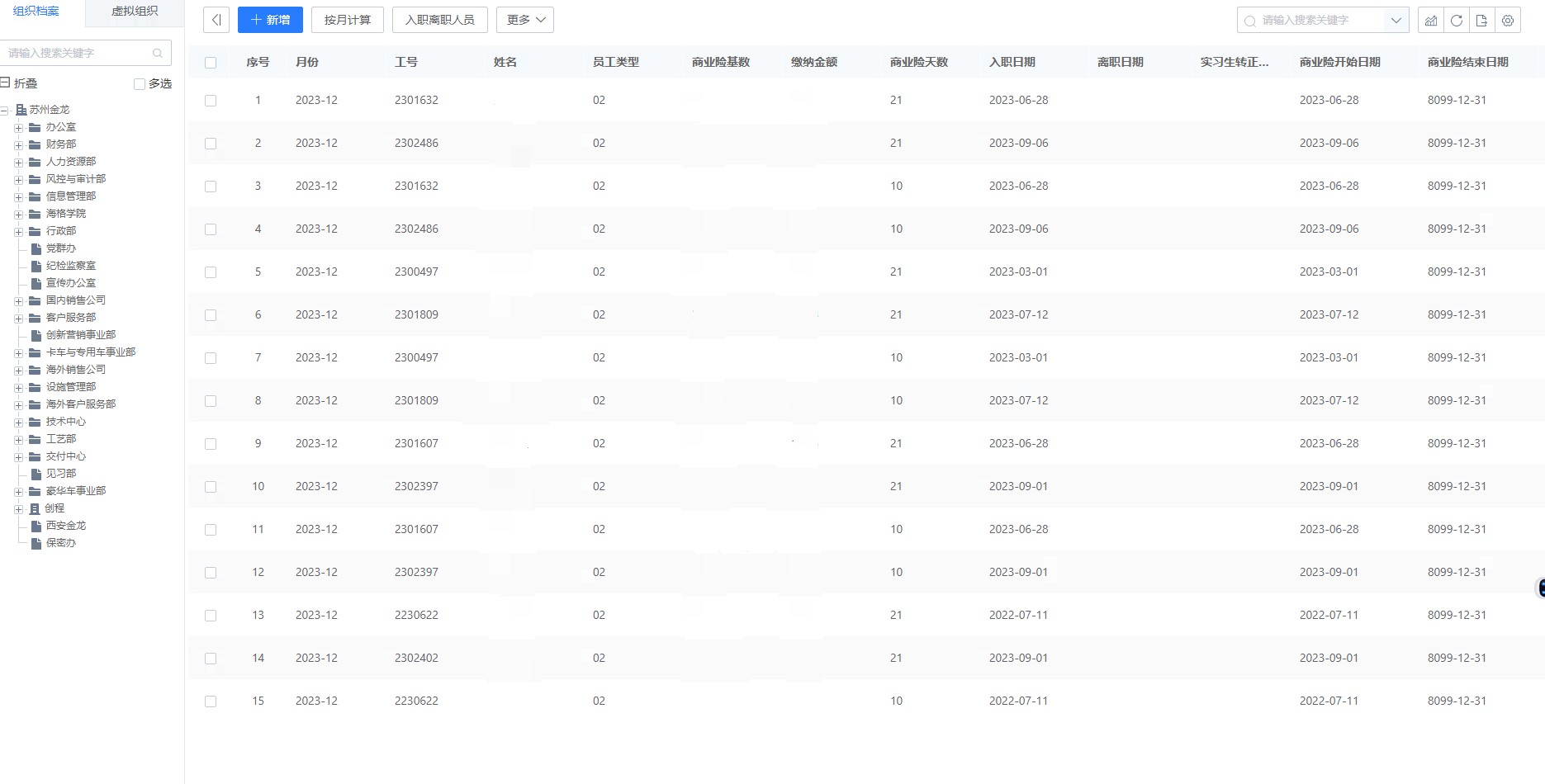The width and height of the screenshot is (1545, 784).
Task: Switch to the 虚拟组织 tab
Action: tap(134, 12)
